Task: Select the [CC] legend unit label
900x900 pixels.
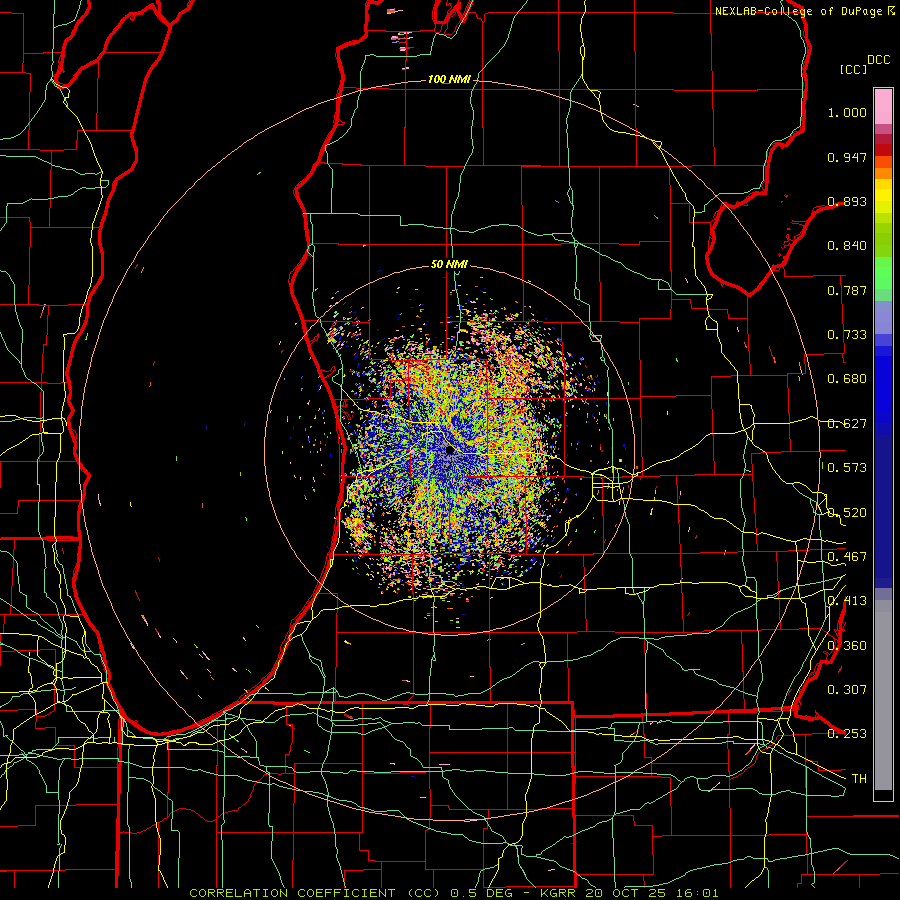Action: [853, 69]
